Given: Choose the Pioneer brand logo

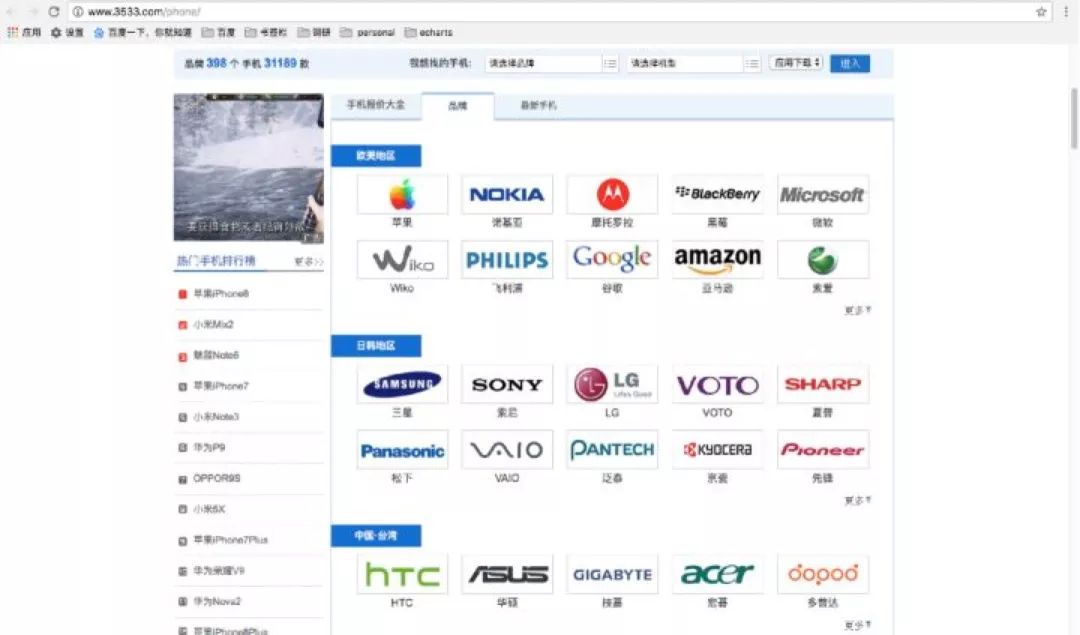Looking at the screenshot, I should (x=822, y=450).
